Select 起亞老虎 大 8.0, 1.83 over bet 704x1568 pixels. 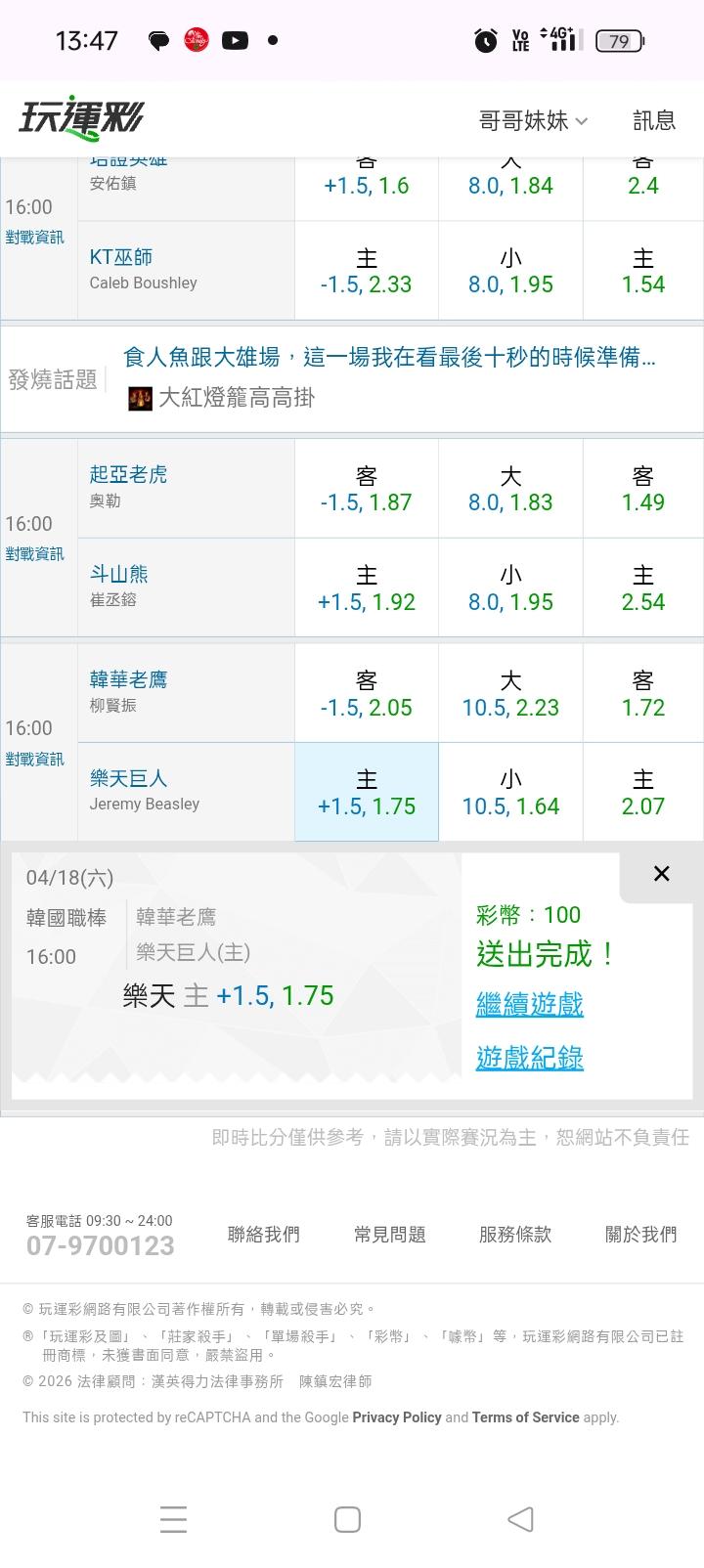tap(510, 489)
